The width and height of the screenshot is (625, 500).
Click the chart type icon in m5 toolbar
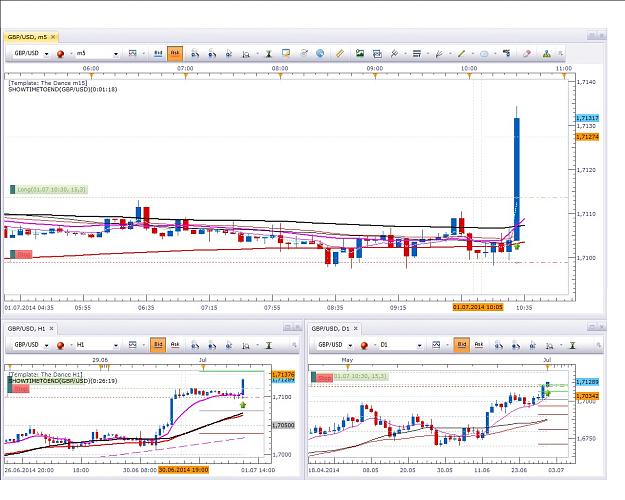(x=133, y=53)
